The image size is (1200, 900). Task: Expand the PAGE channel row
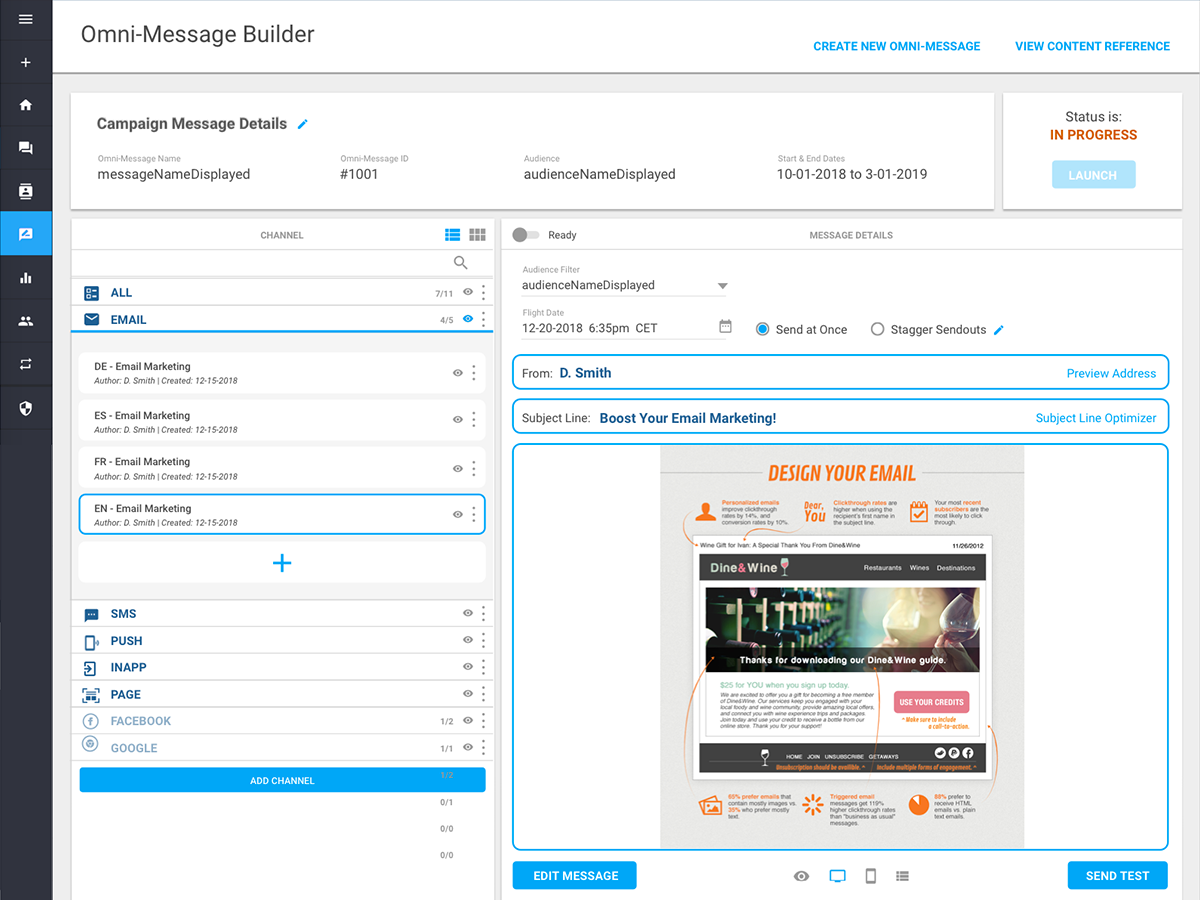[x=282, y=694]
